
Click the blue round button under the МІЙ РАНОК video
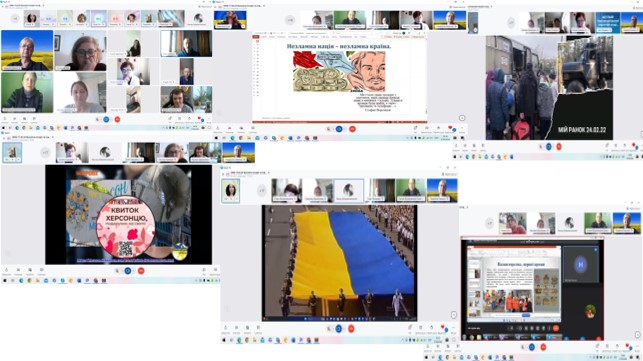click(x=549, y=146)
